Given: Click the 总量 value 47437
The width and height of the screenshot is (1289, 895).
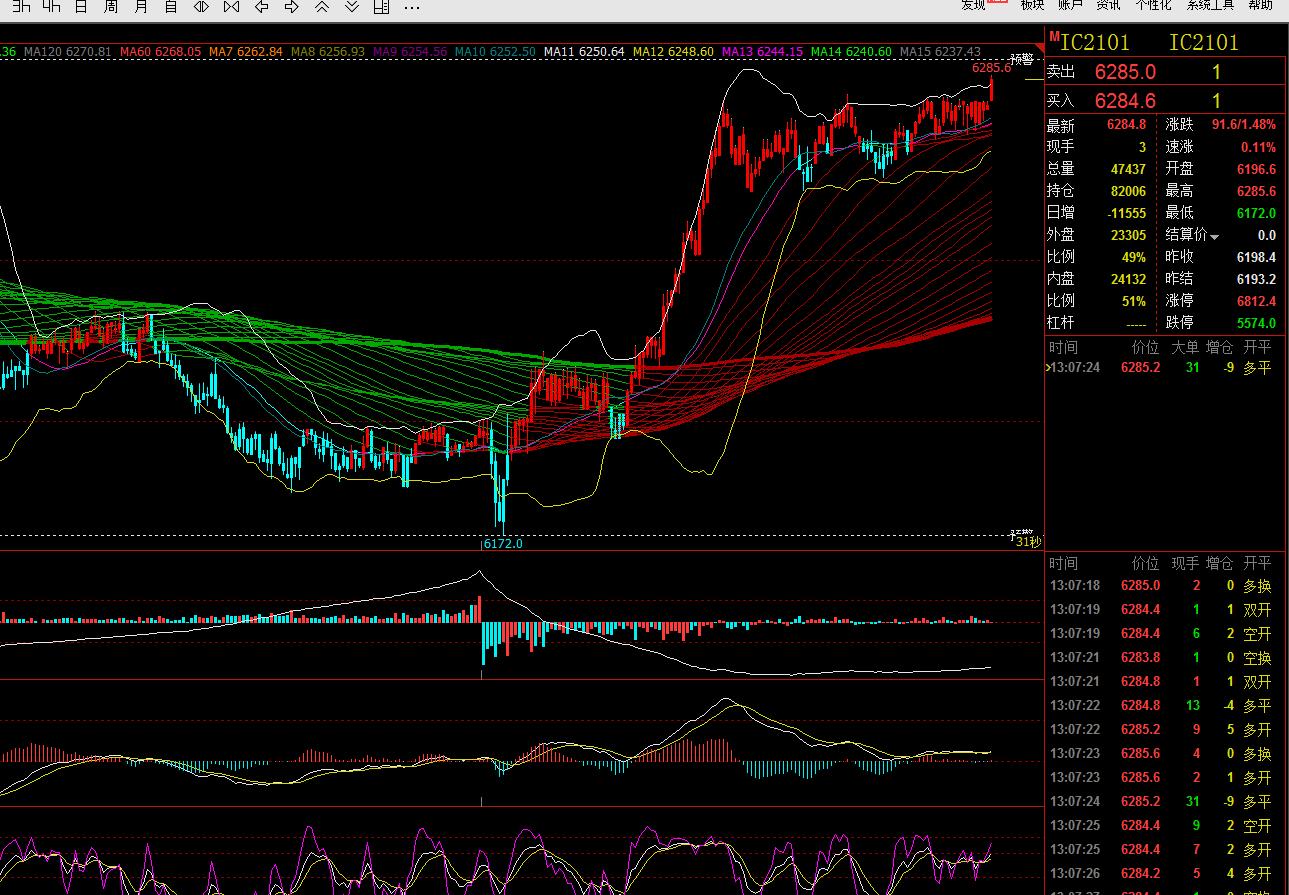Looking at the screenshot, I should tap(1128, 169).
